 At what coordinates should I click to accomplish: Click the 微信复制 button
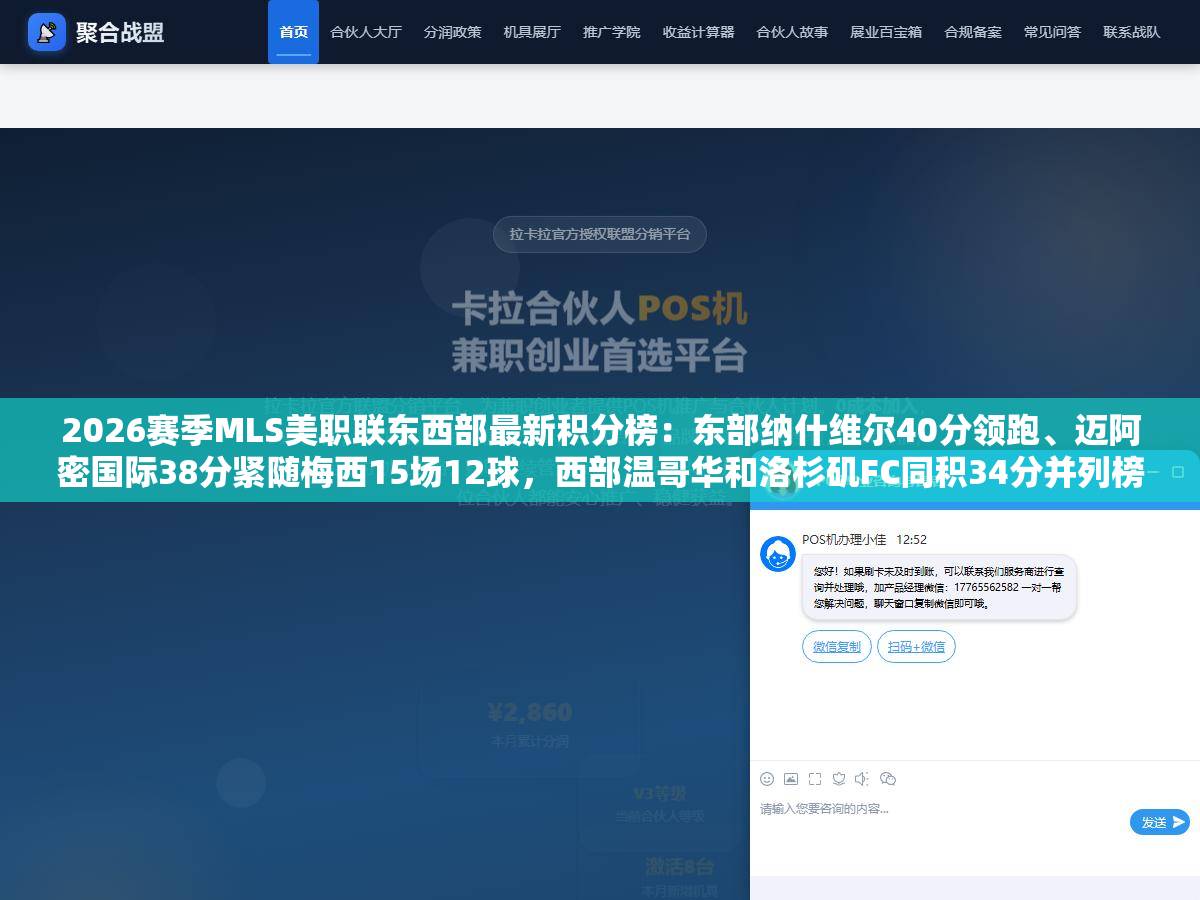[837, 647]
